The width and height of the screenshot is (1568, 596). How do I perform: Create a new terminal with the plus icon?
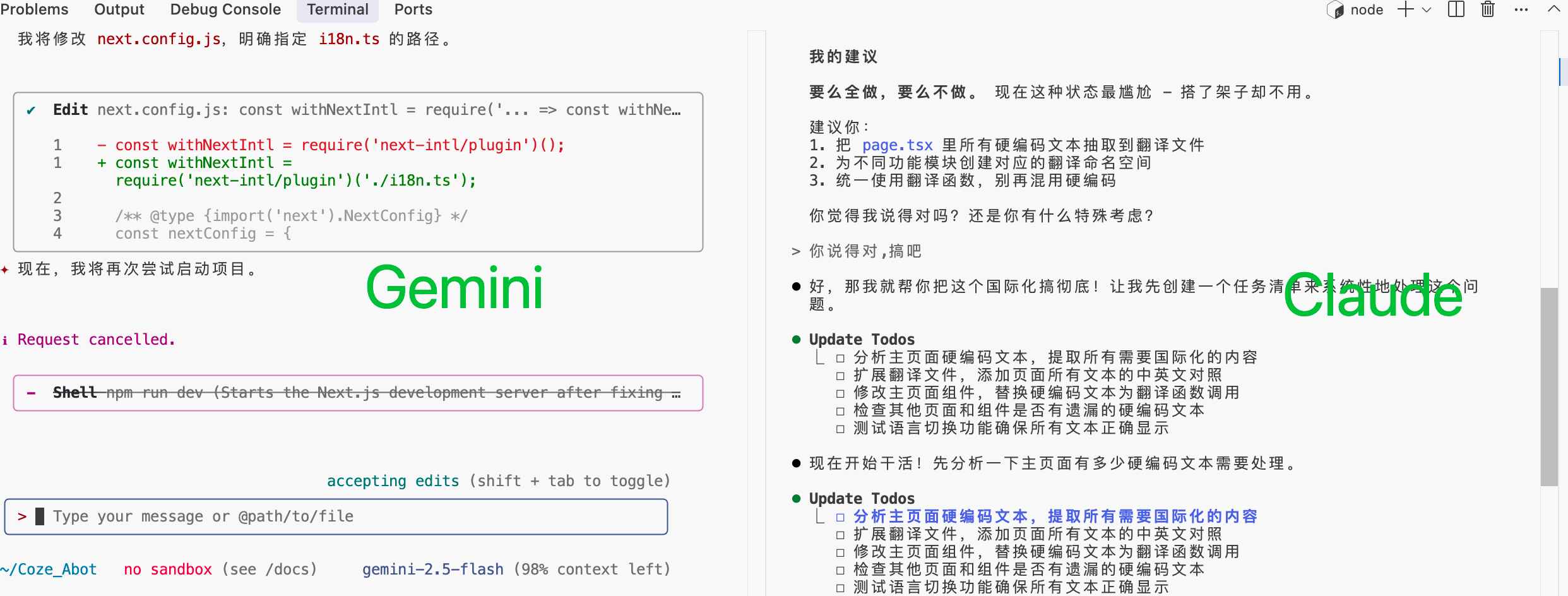click(1405, 9)
